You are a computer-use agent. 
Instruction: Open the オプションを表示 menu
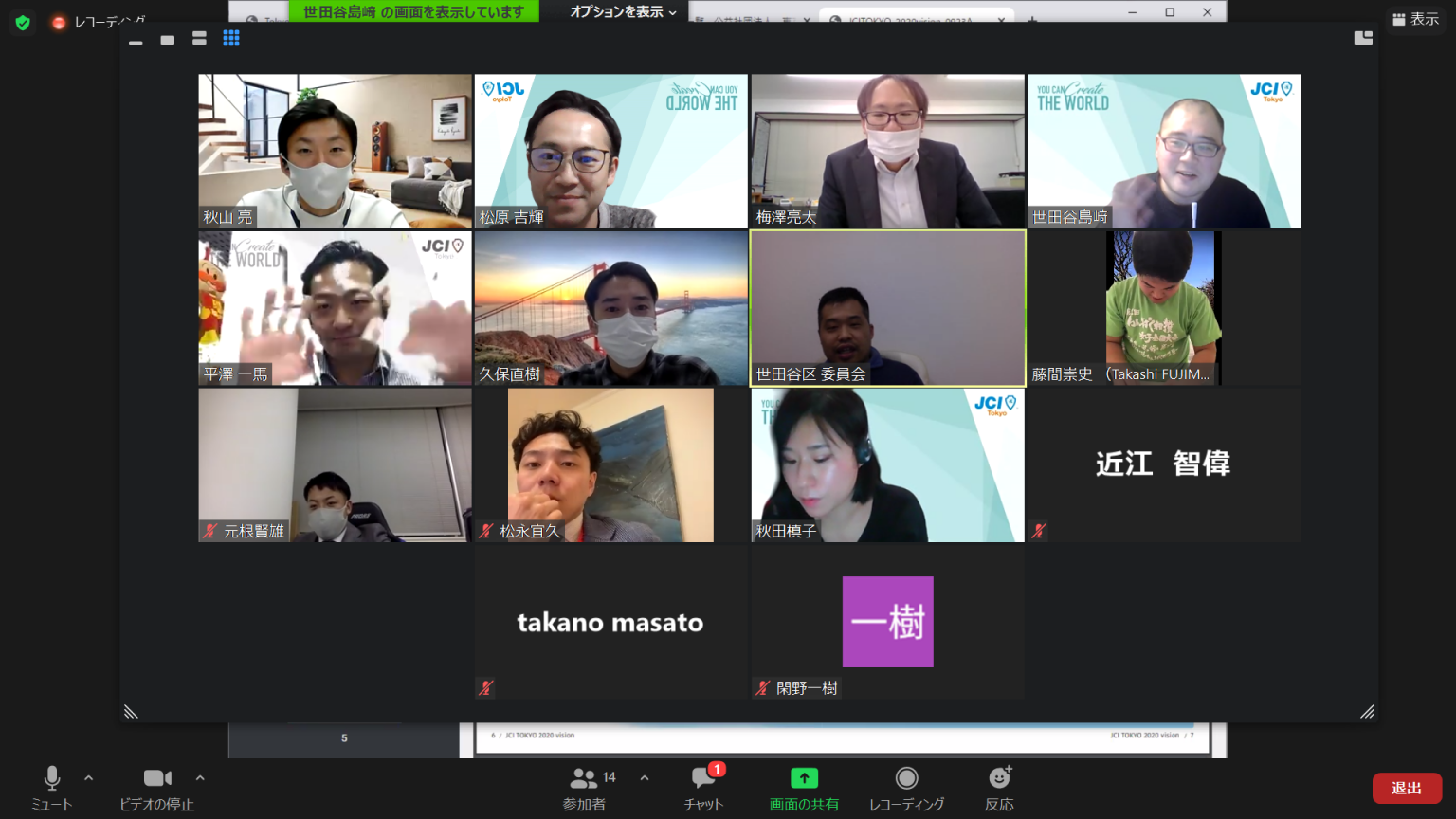tap(624, 11)
